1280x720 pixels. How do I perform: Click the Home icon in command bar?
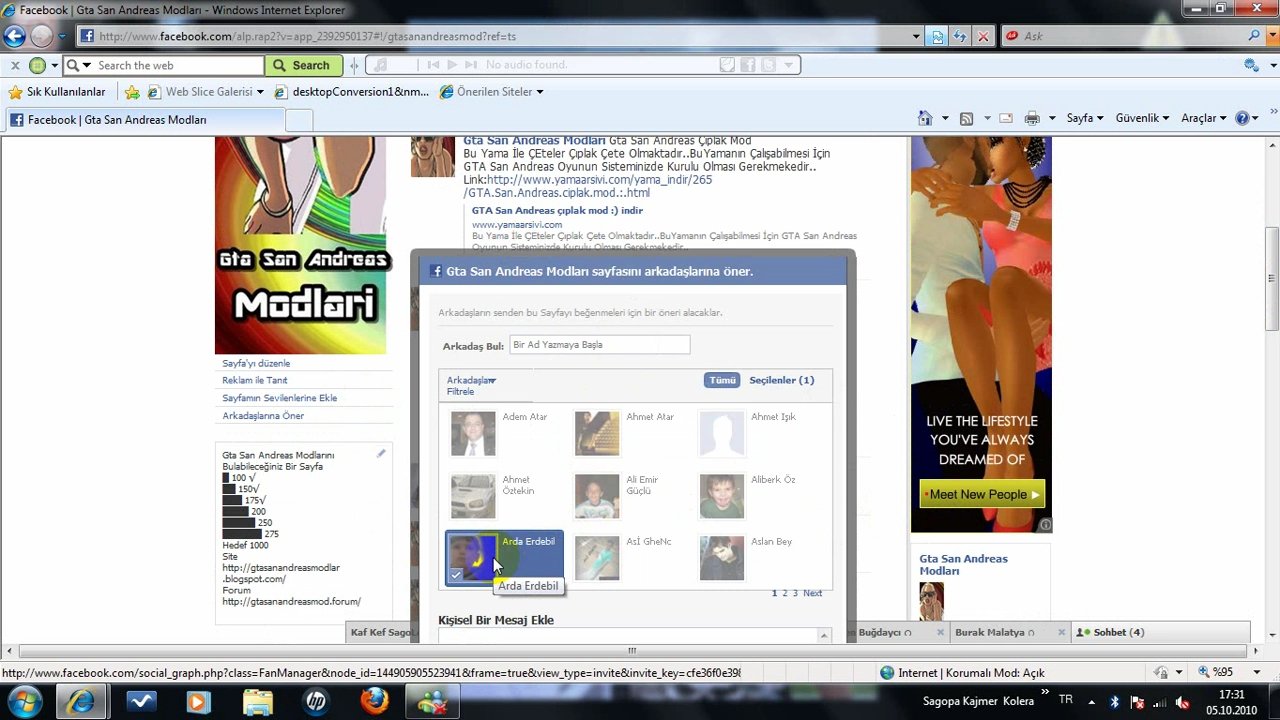[925, 118]
